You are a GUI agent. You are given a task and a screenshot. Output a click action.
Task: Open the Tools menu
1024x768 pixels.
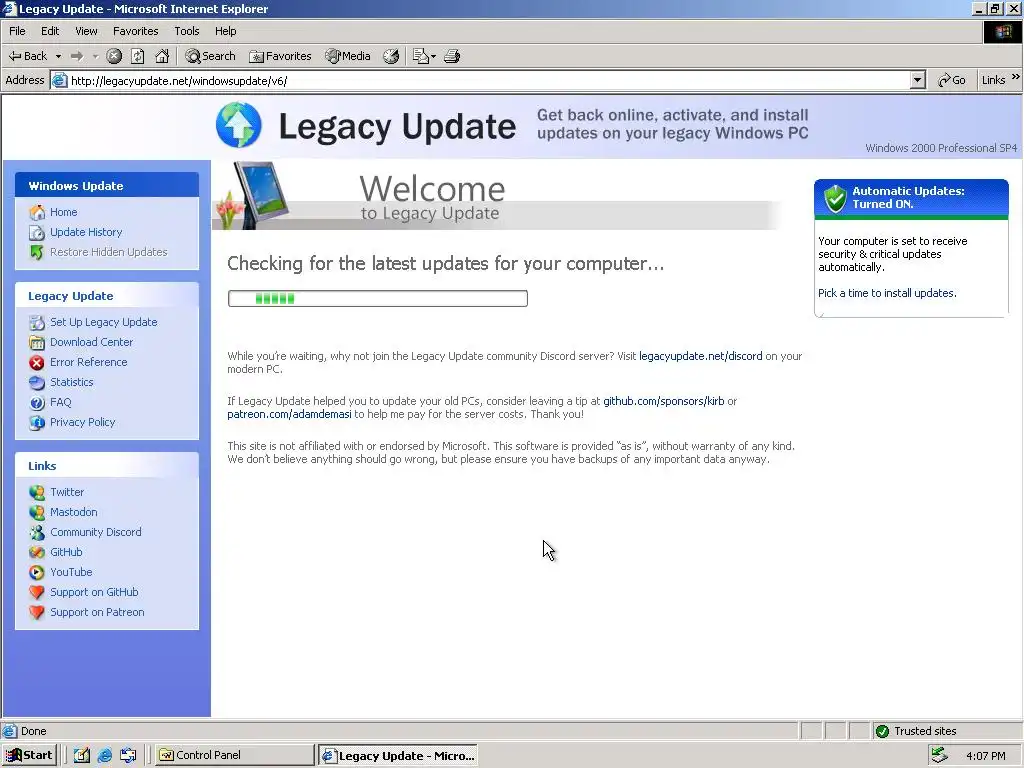(x=187, y=31)
